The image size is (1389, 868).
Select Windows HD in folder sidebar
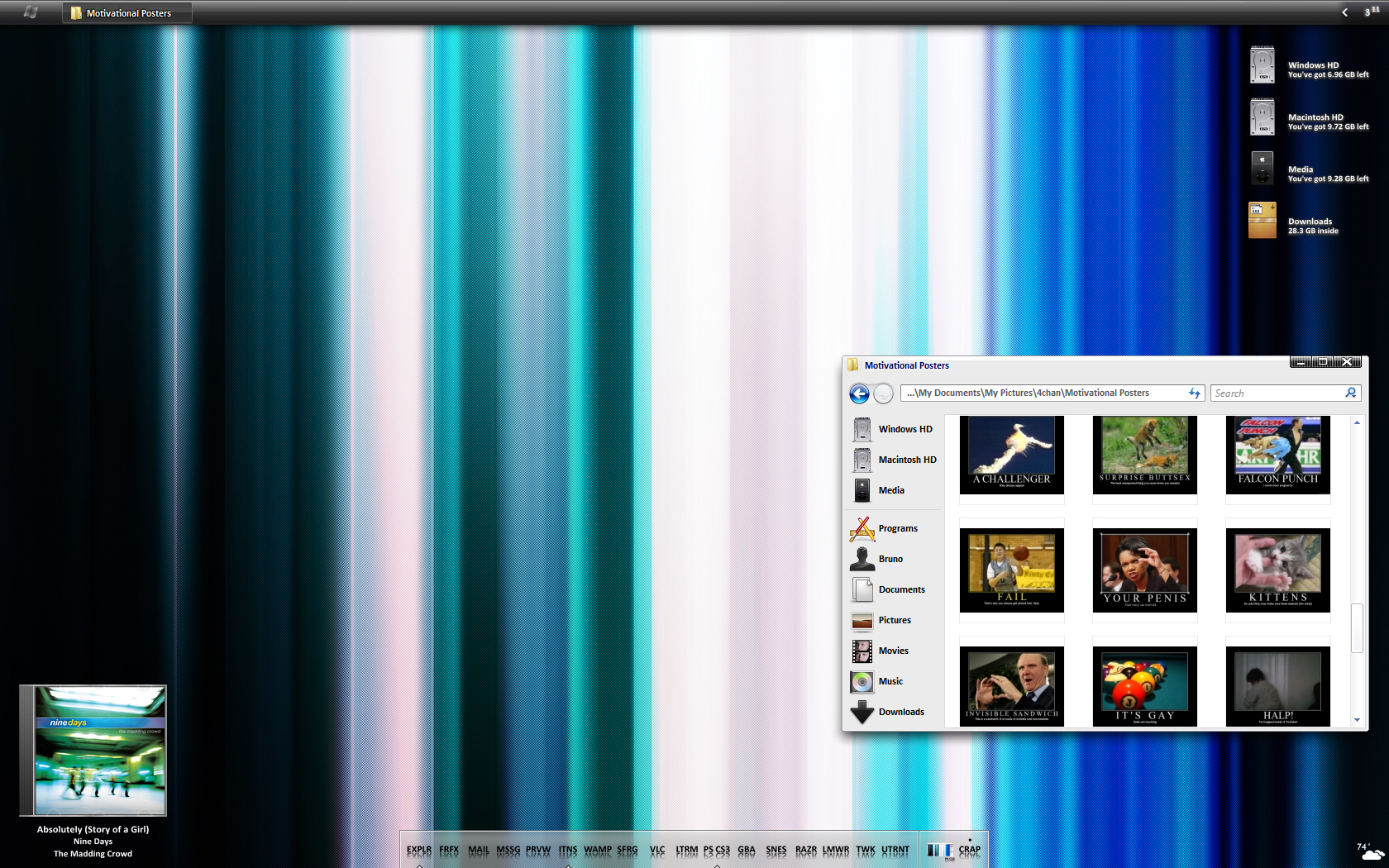tap(892, 429)
